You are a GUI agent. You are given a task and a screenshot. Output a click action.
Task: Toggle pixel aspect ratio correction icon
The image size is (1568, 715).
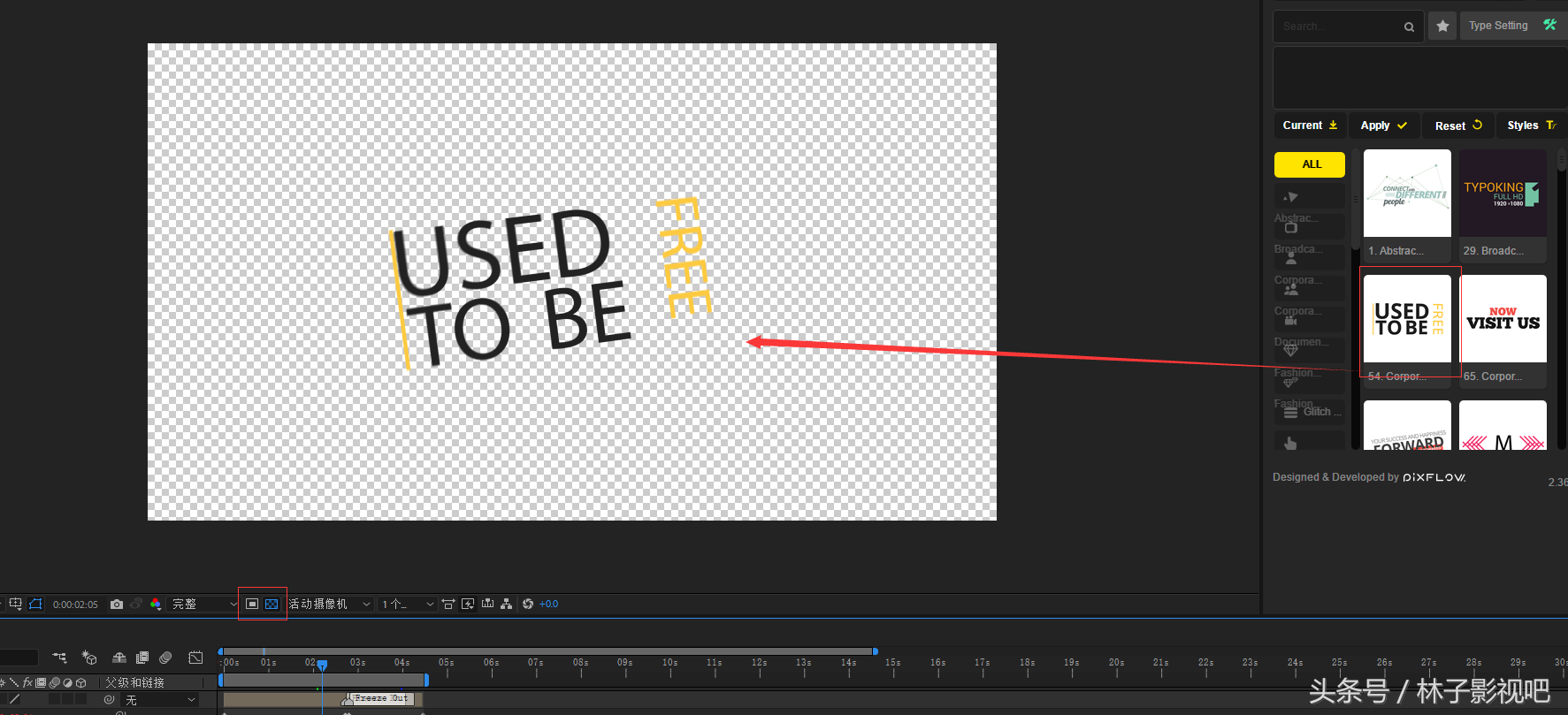point(448,604)
